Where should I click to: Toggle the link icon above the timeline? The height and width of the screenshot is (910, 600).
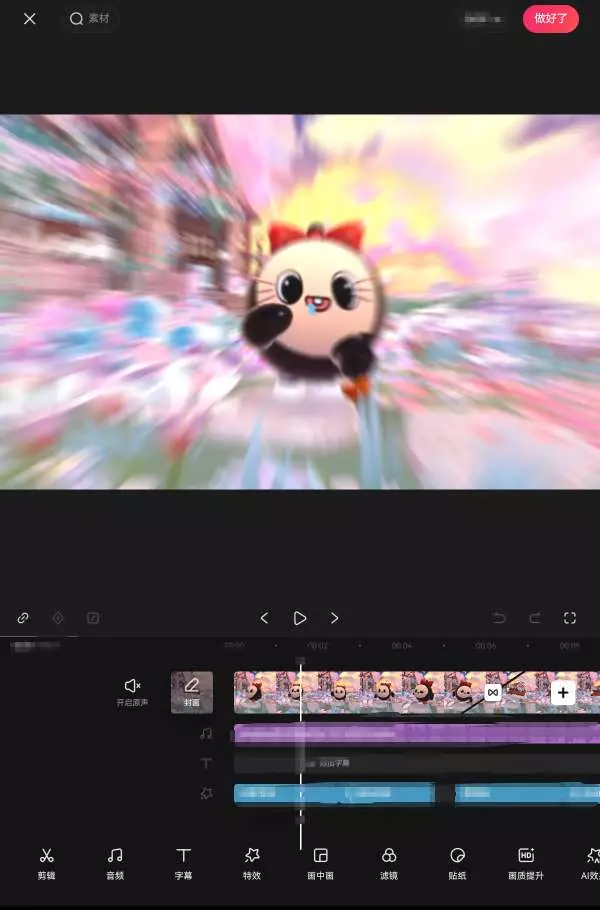coord(23,618)
